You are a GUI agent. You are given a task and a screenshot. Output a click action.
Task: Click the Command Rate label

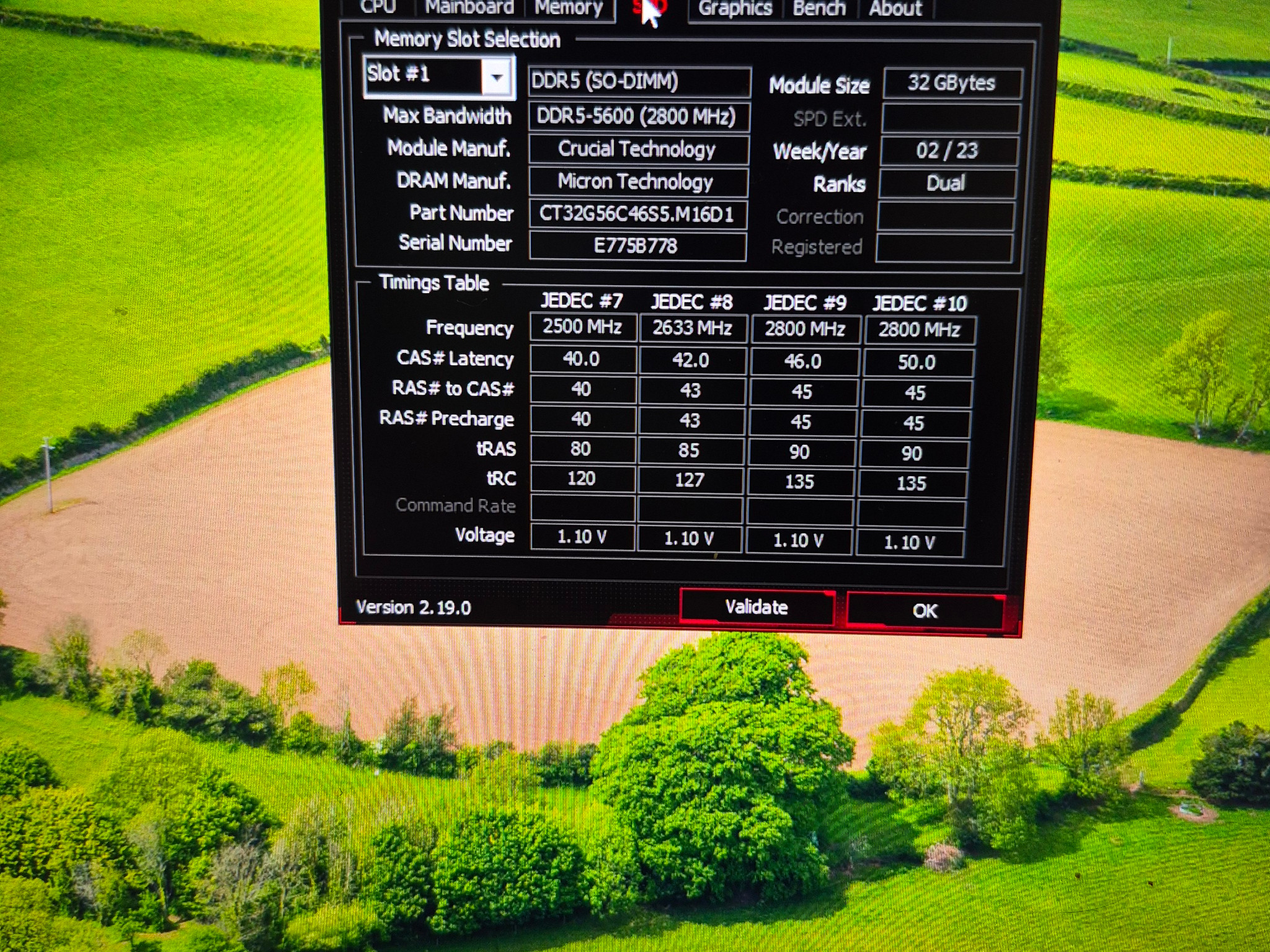point(456,506)
